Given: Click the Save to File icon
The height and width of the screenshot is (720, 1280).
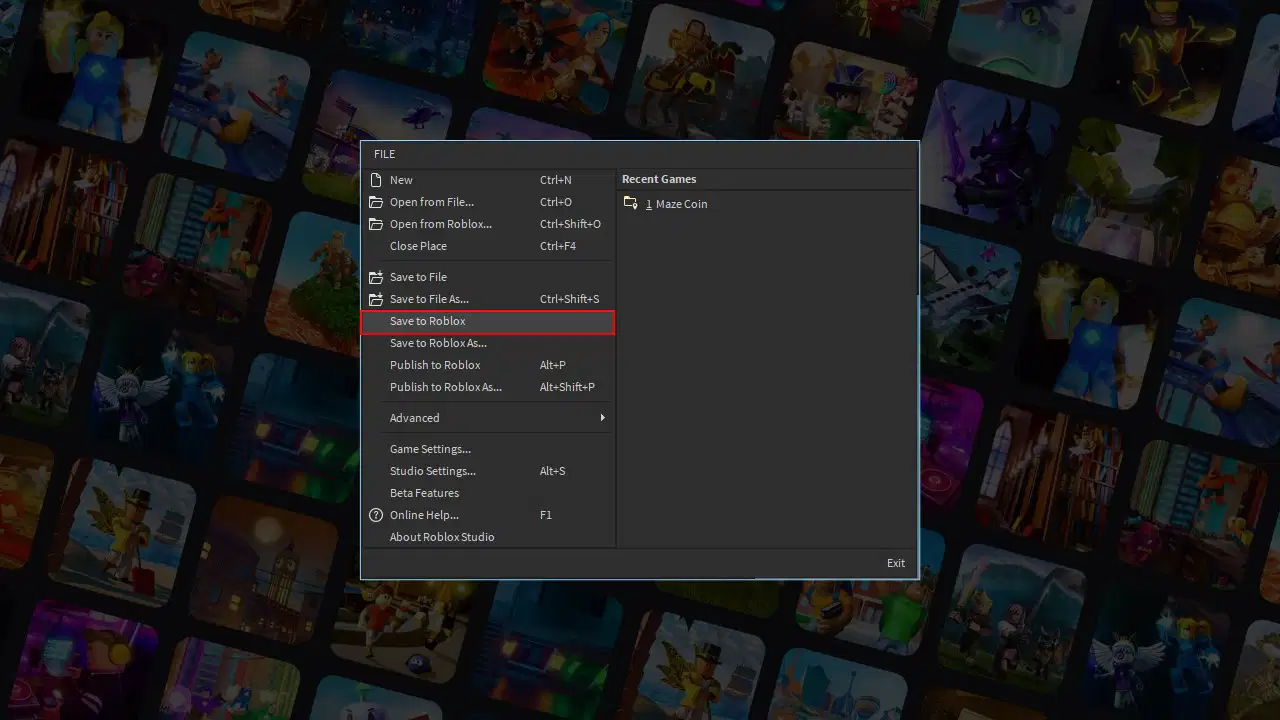Looking at the screenshot, I should (x=376, y=277).
